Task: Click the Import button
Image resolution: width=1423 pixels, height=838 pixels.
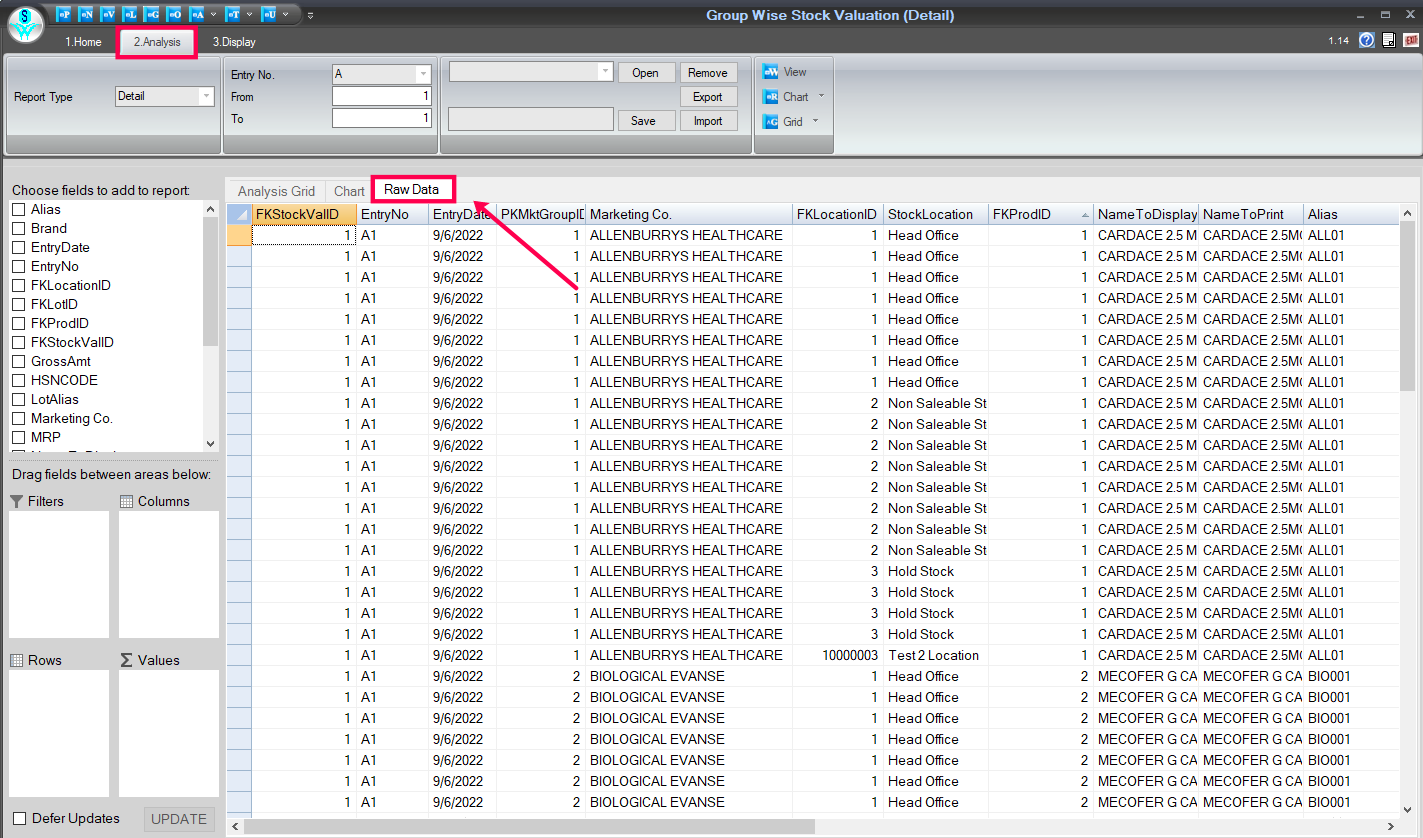Action: click(708, 121)
